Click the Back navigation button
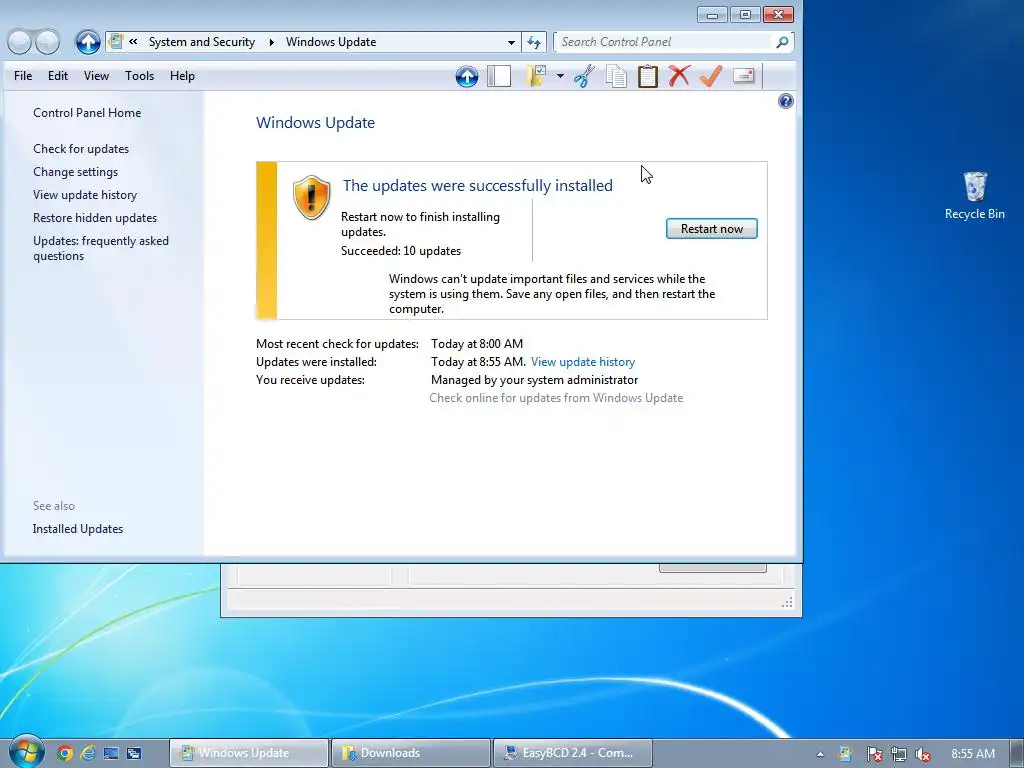 (20, 42)
